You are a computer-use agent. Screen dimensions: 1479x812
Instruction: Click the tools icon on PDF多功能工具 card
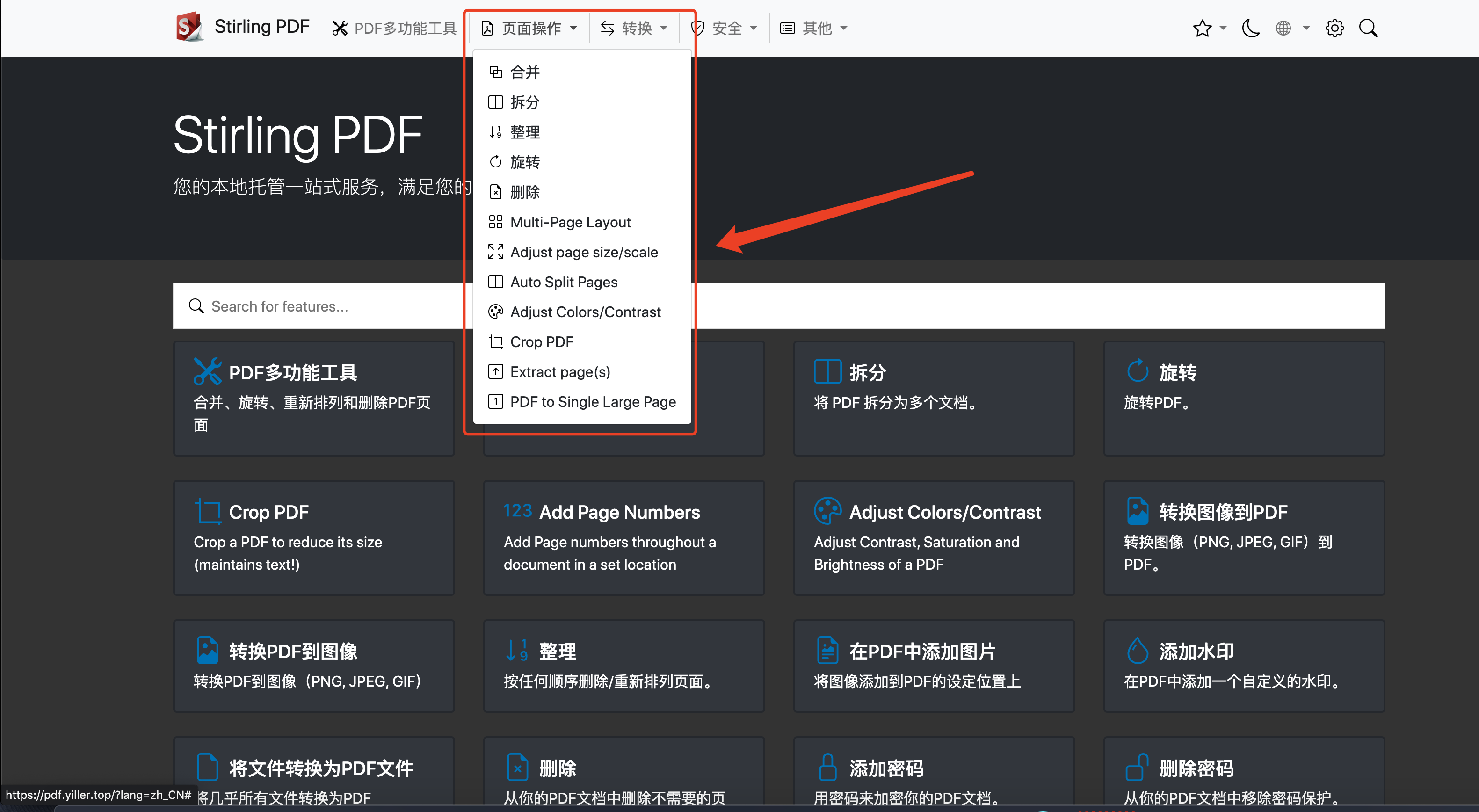tap(207, 371)
